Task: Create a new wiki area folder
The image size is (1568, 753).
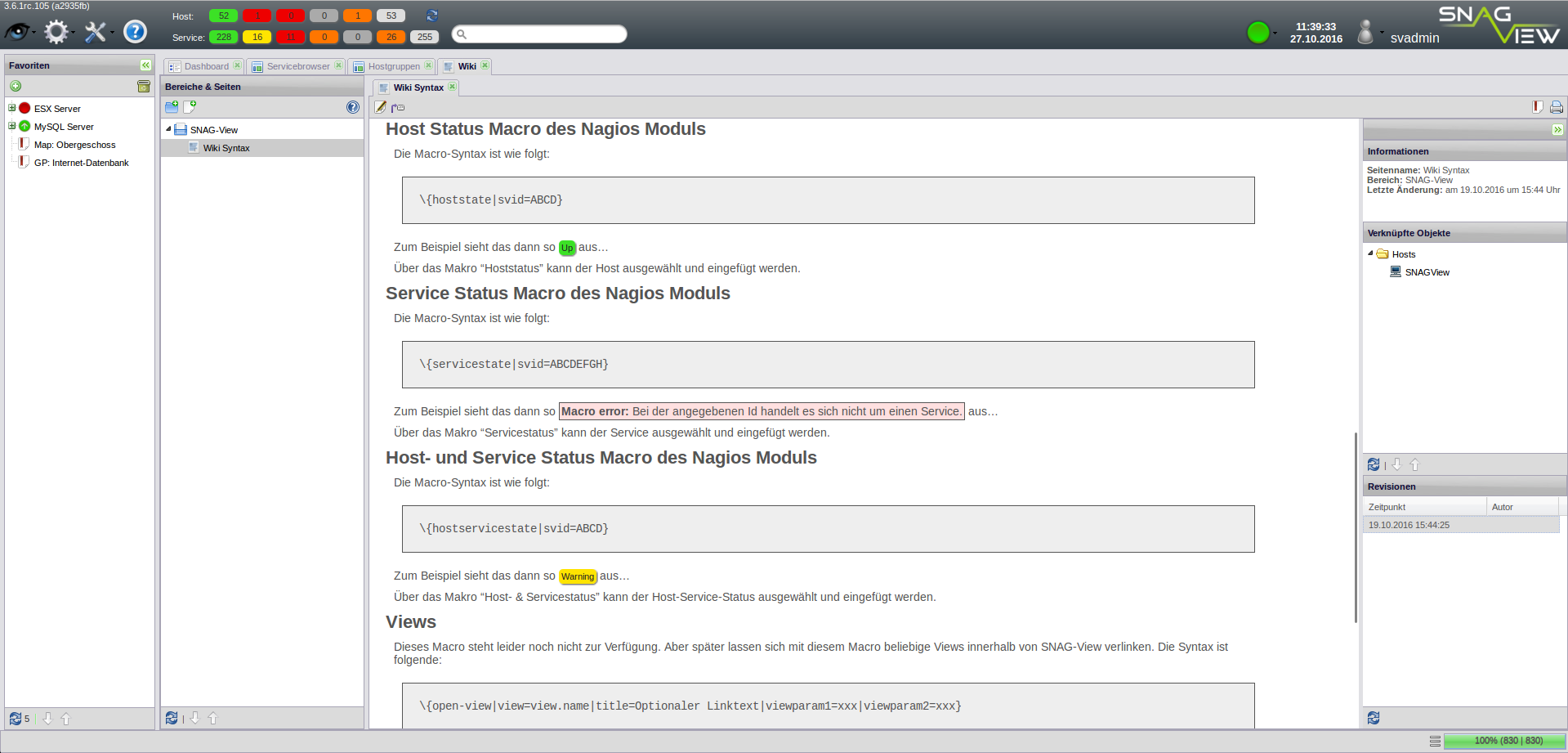Action: tap(172, 107)
